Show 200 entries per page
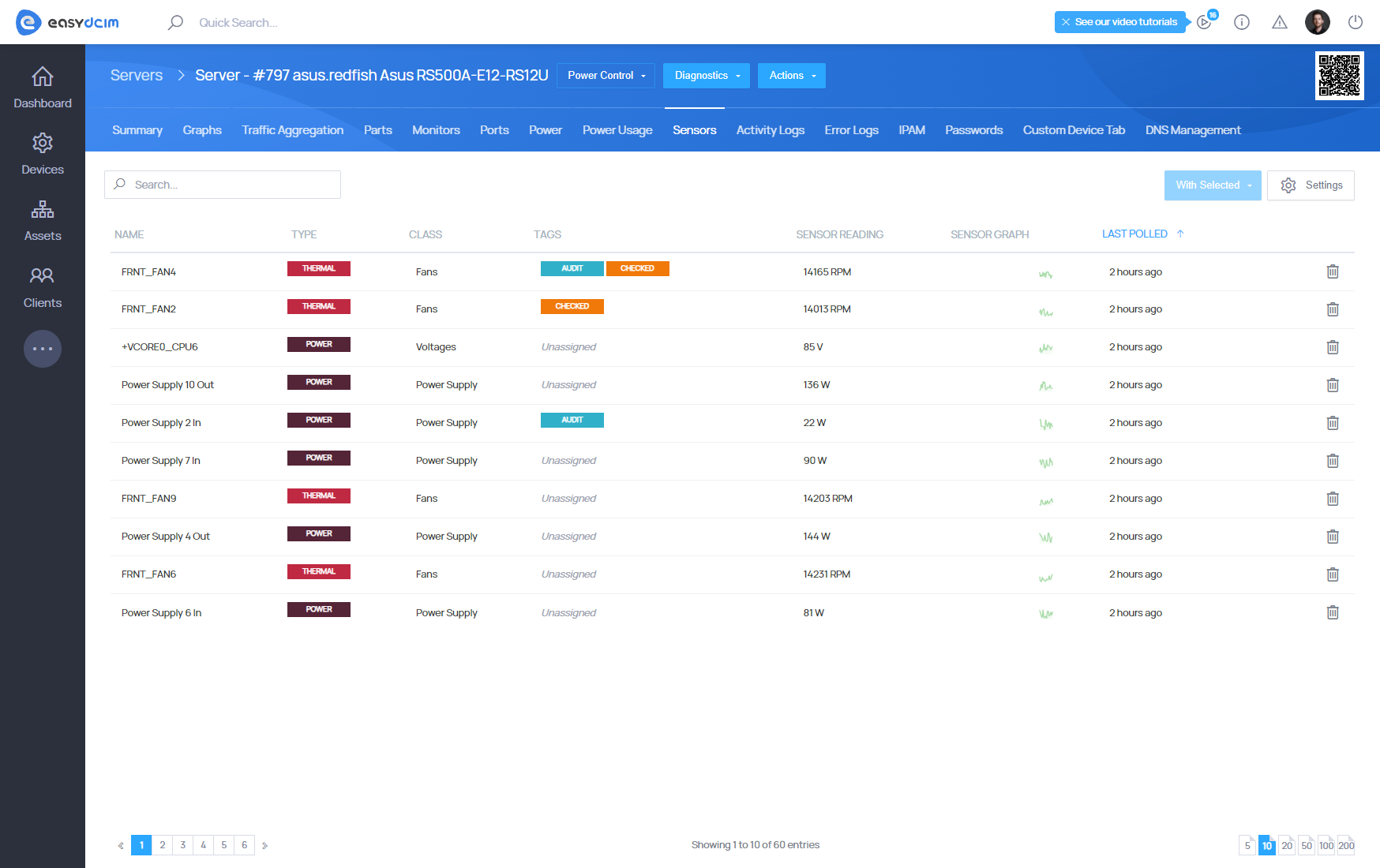Viewport: 1380px width, 868px height. [1346, 845]
